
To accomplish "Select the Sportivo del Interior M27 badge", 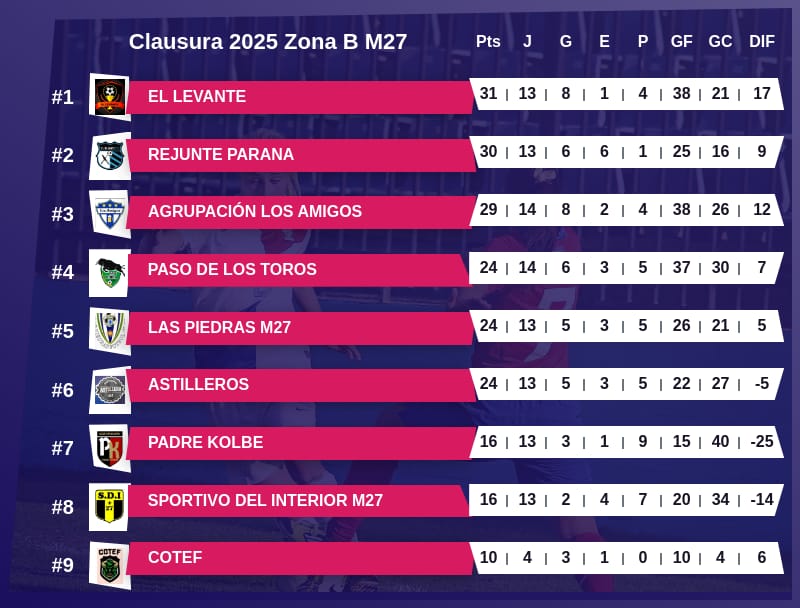I will point(109,504).
